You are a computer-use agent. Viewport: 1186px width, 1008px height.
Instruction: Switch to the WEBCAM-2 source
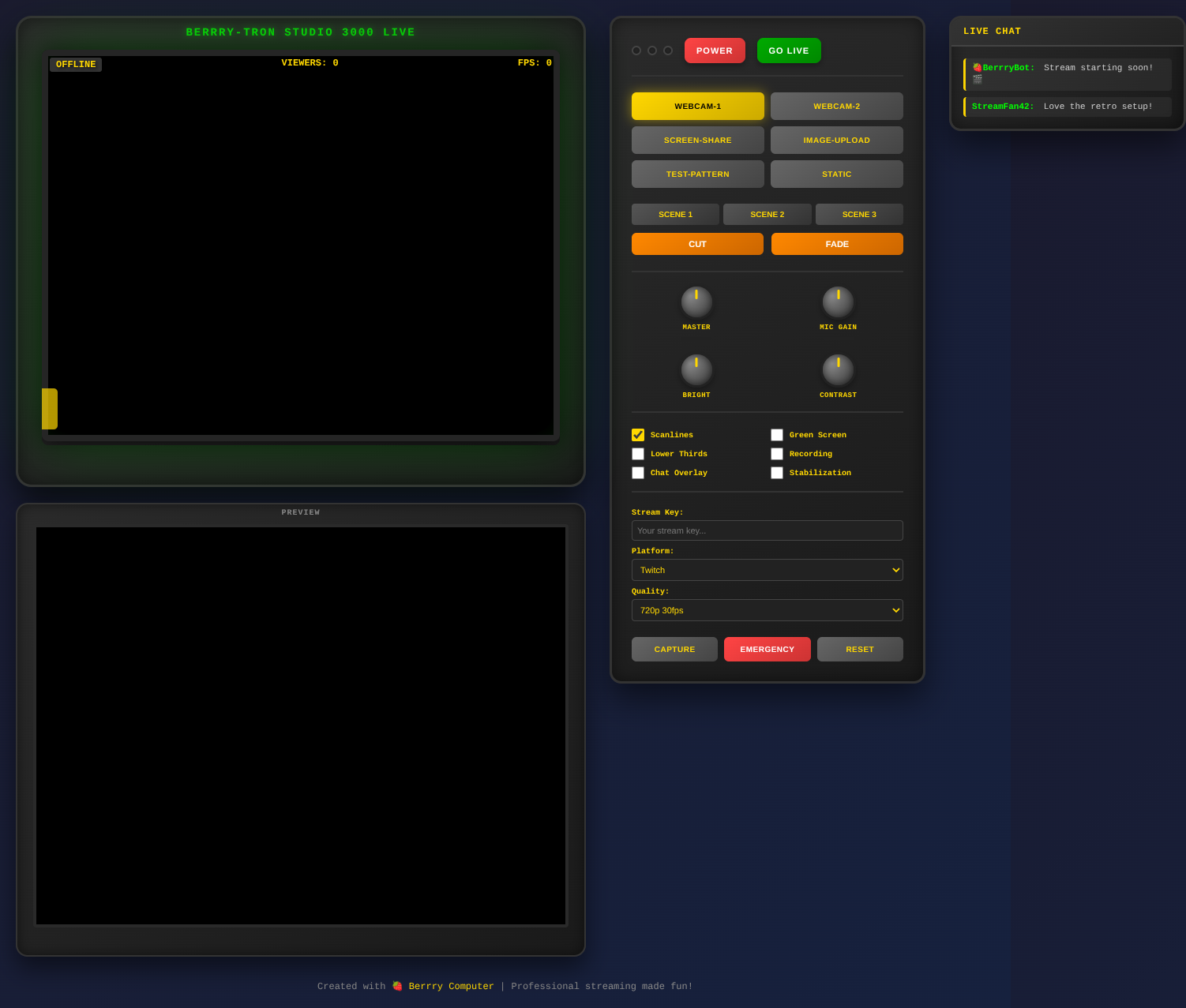836,106
